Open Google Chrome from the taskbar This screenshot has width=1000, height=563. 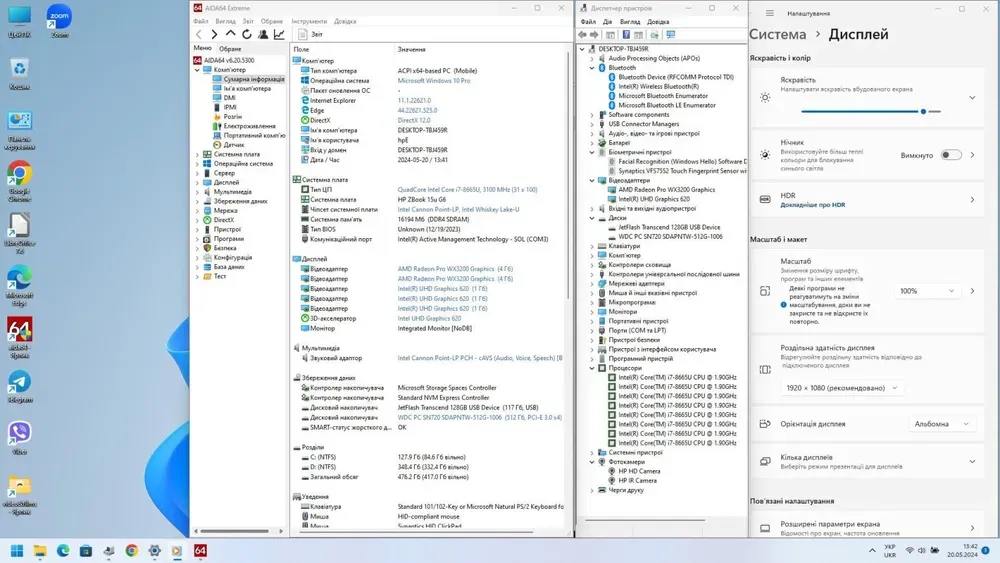(131, 550)
